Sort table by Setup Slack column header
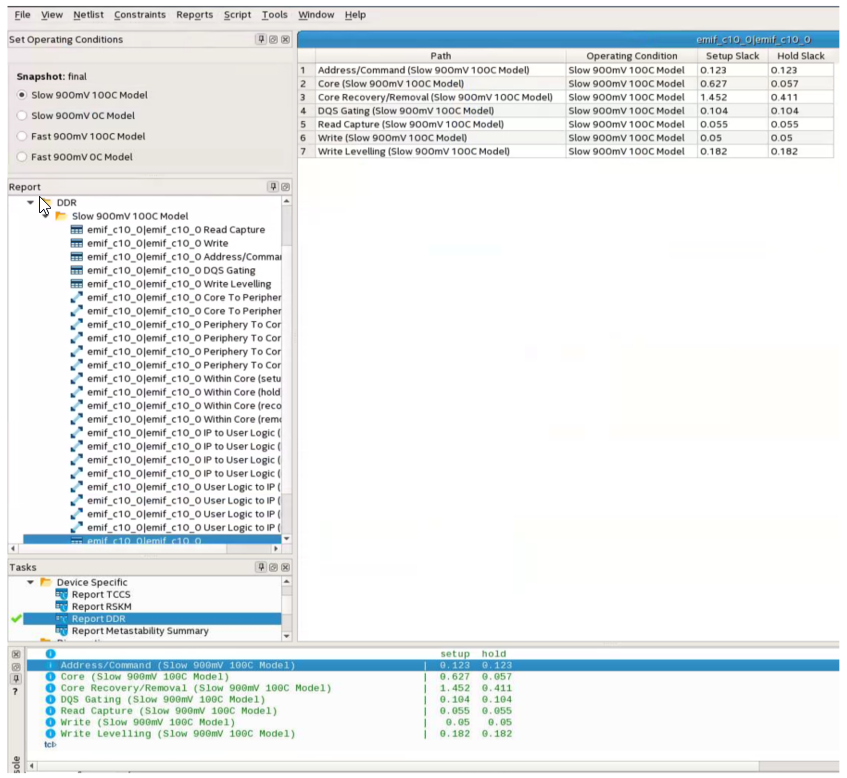Image resolution: width=847 pixels, height=778 pixels. pos(732,56)
